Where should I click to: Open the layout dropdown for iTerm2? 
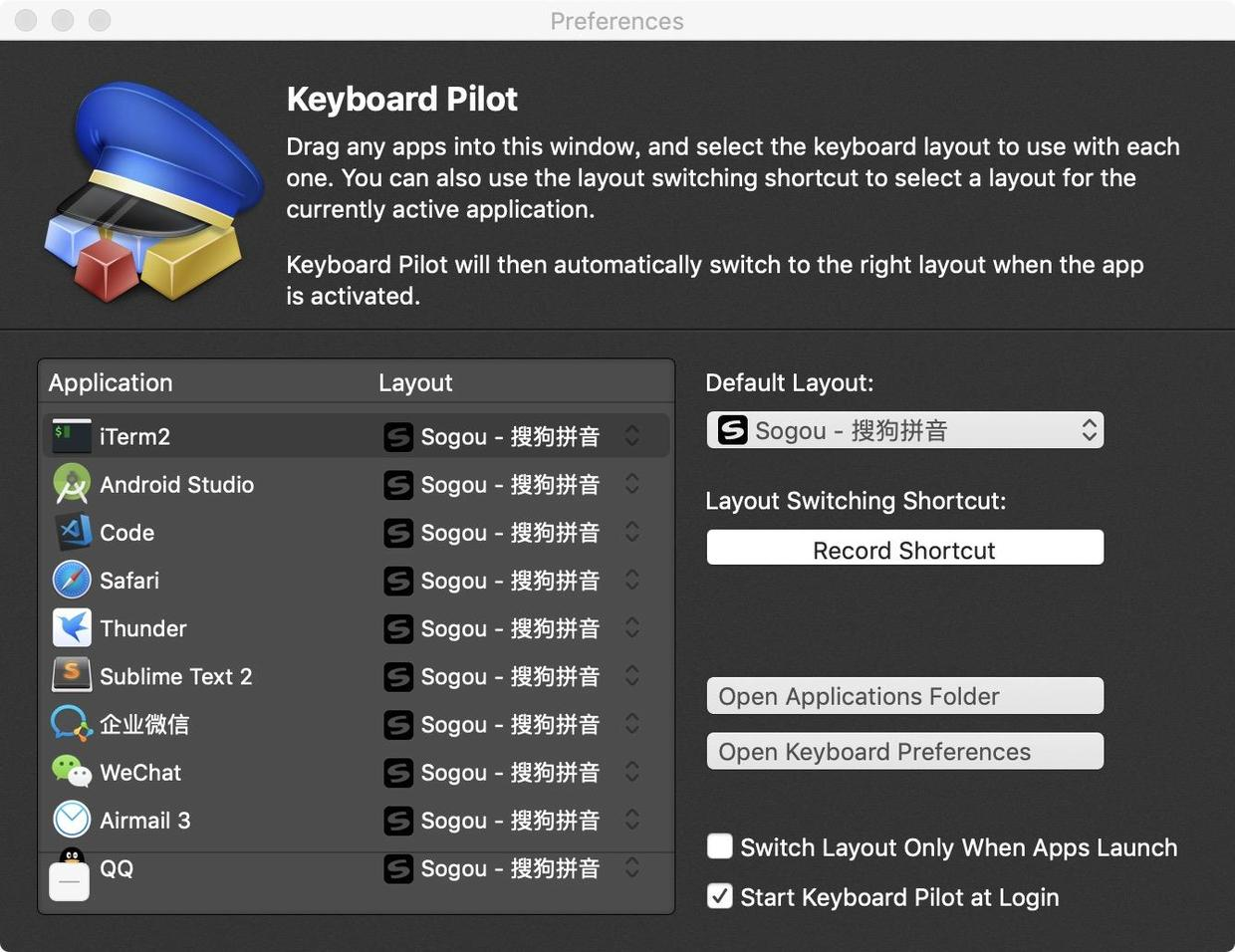[632, 435]
